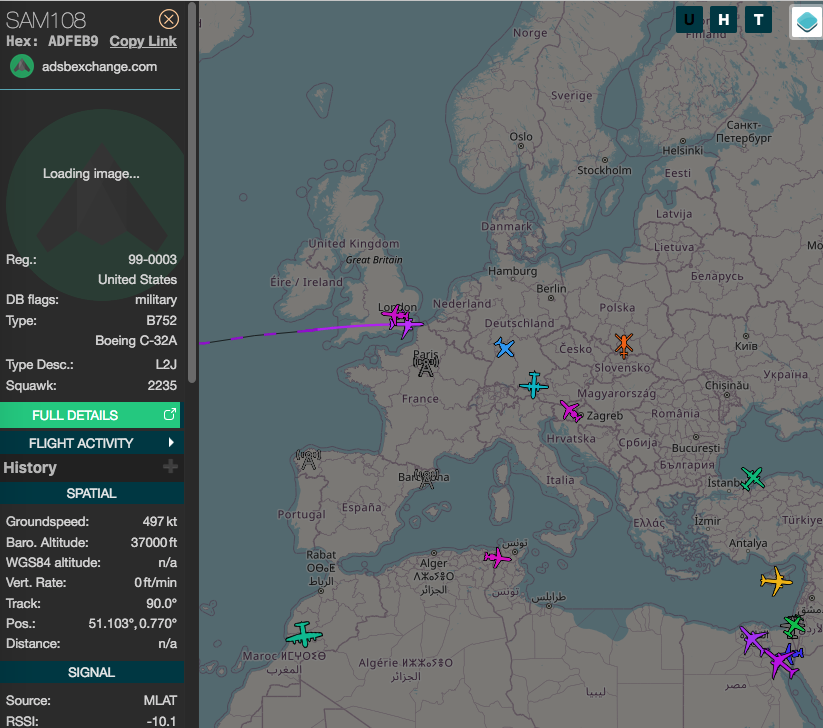The image size is (823, 728).
Task: Click the type value B752
Action: [162, 320]
